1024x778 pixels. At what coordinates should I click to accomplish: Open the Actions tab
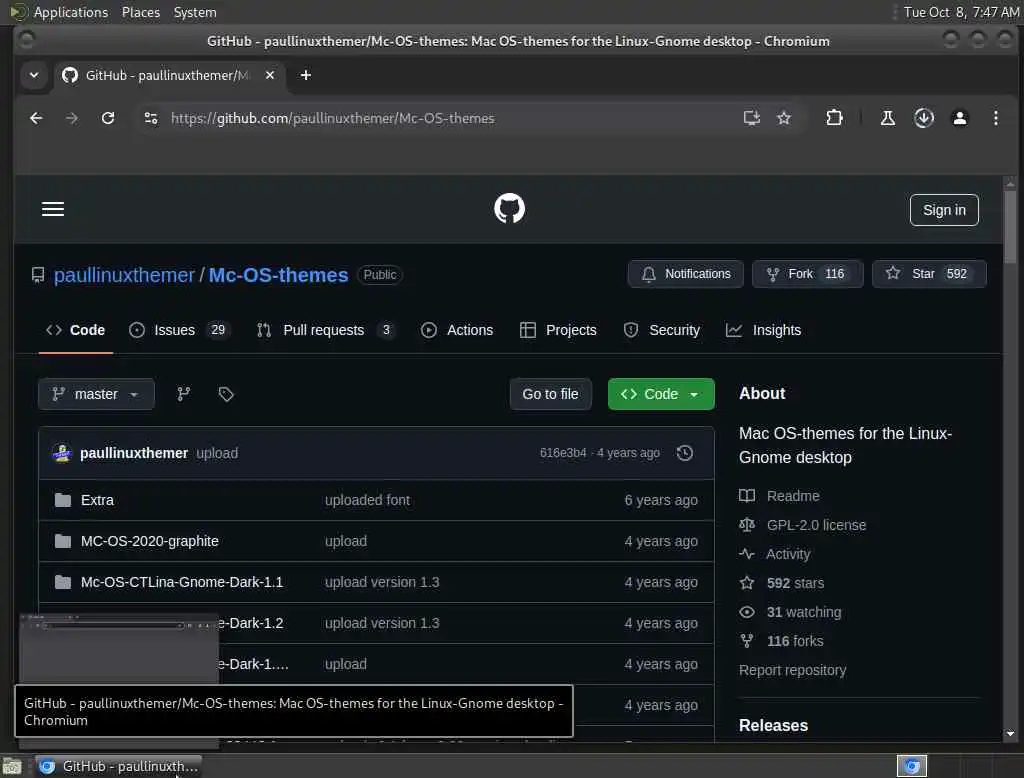point(457,330)
